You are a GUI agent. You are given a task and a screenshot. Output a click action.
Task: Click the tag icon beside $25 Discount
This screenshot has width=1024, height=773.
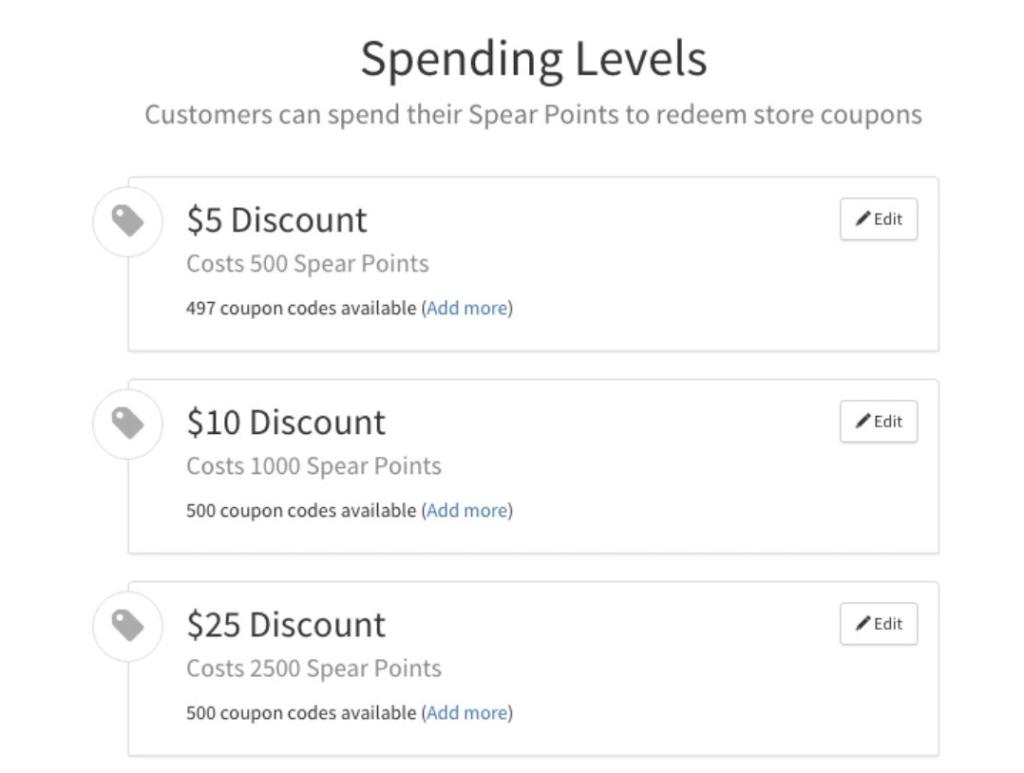coord(127,625)
